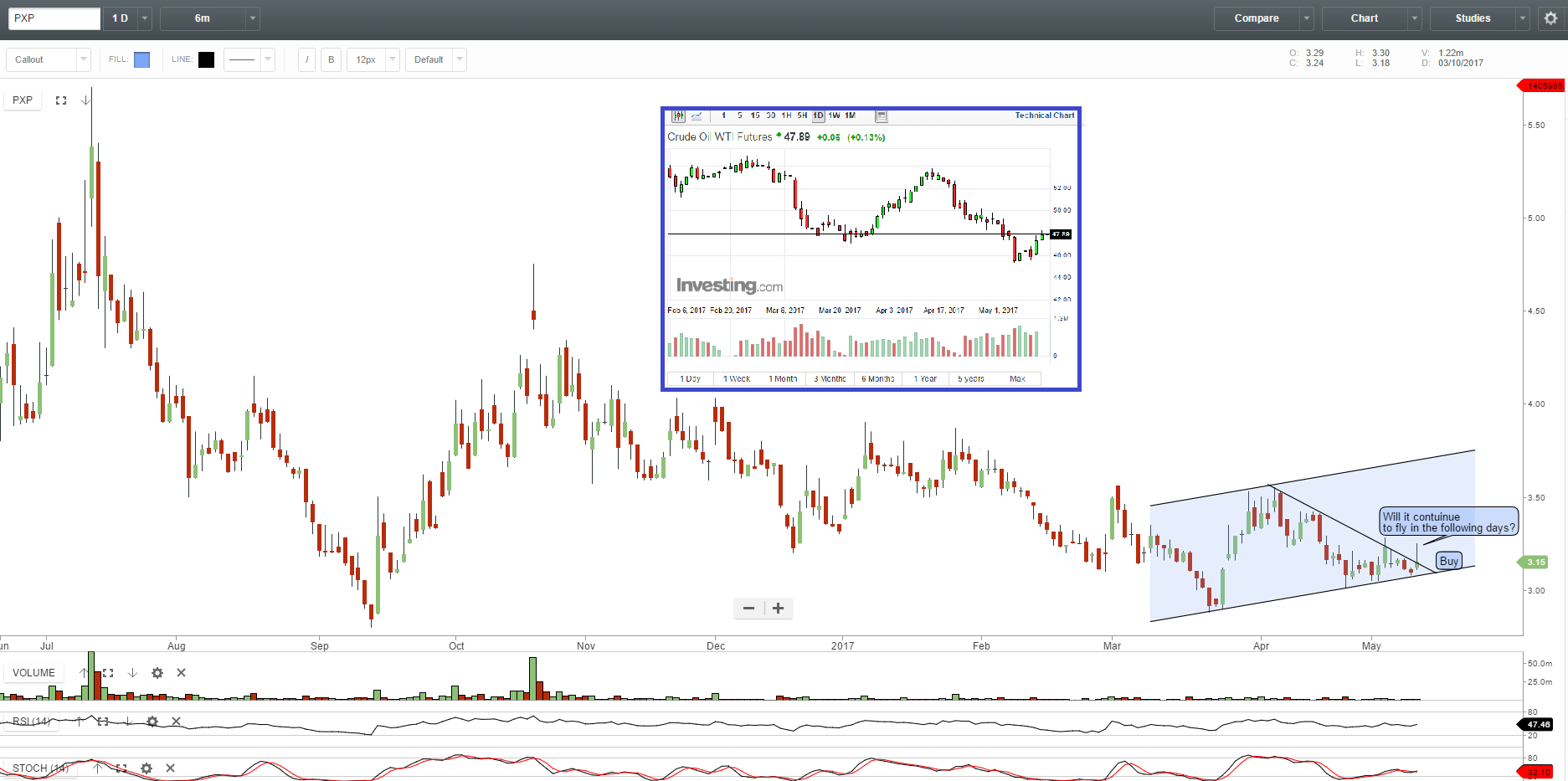This screenshot has height=781, width=1568.
Task: Open the chart settings gear at top right
Action: pos(1550,18)
